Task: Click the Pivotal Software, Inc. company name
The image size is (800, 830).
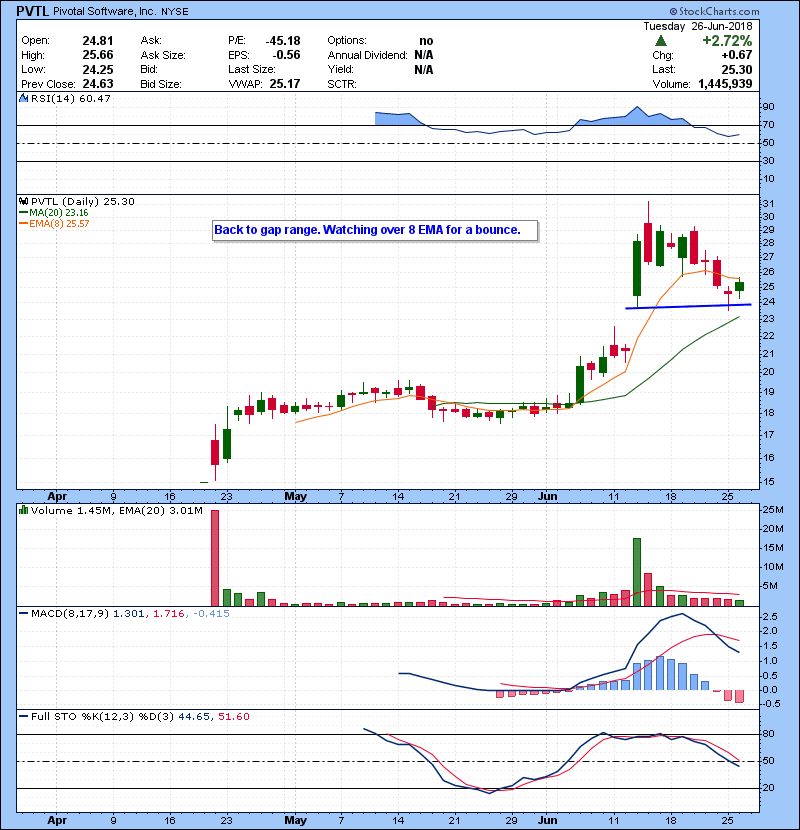Action: pyautogui.click(x=105, y=11)
